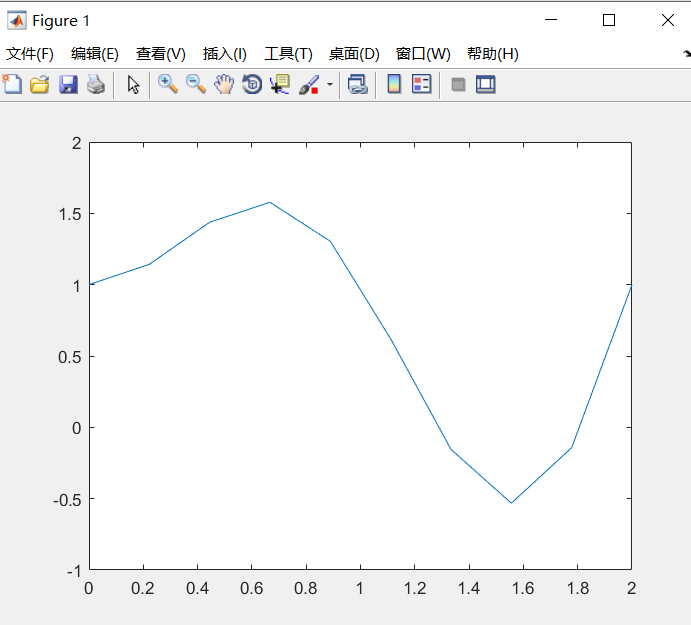Select the Rotate 3D tool
Screen dimensions: 691x625
(252, 84)
